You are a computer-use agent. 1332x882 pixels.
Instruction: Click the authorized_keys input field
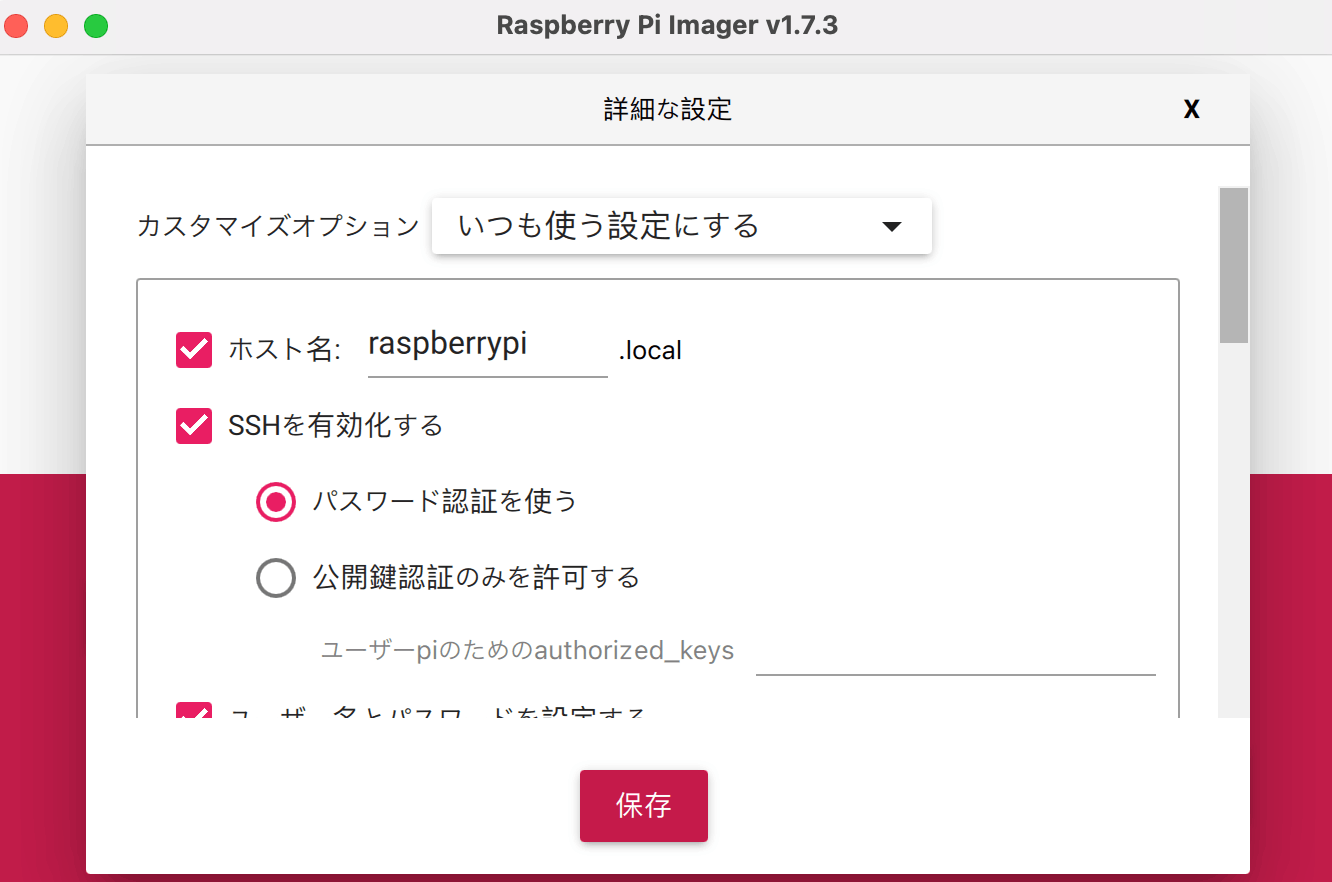point(955,651)
